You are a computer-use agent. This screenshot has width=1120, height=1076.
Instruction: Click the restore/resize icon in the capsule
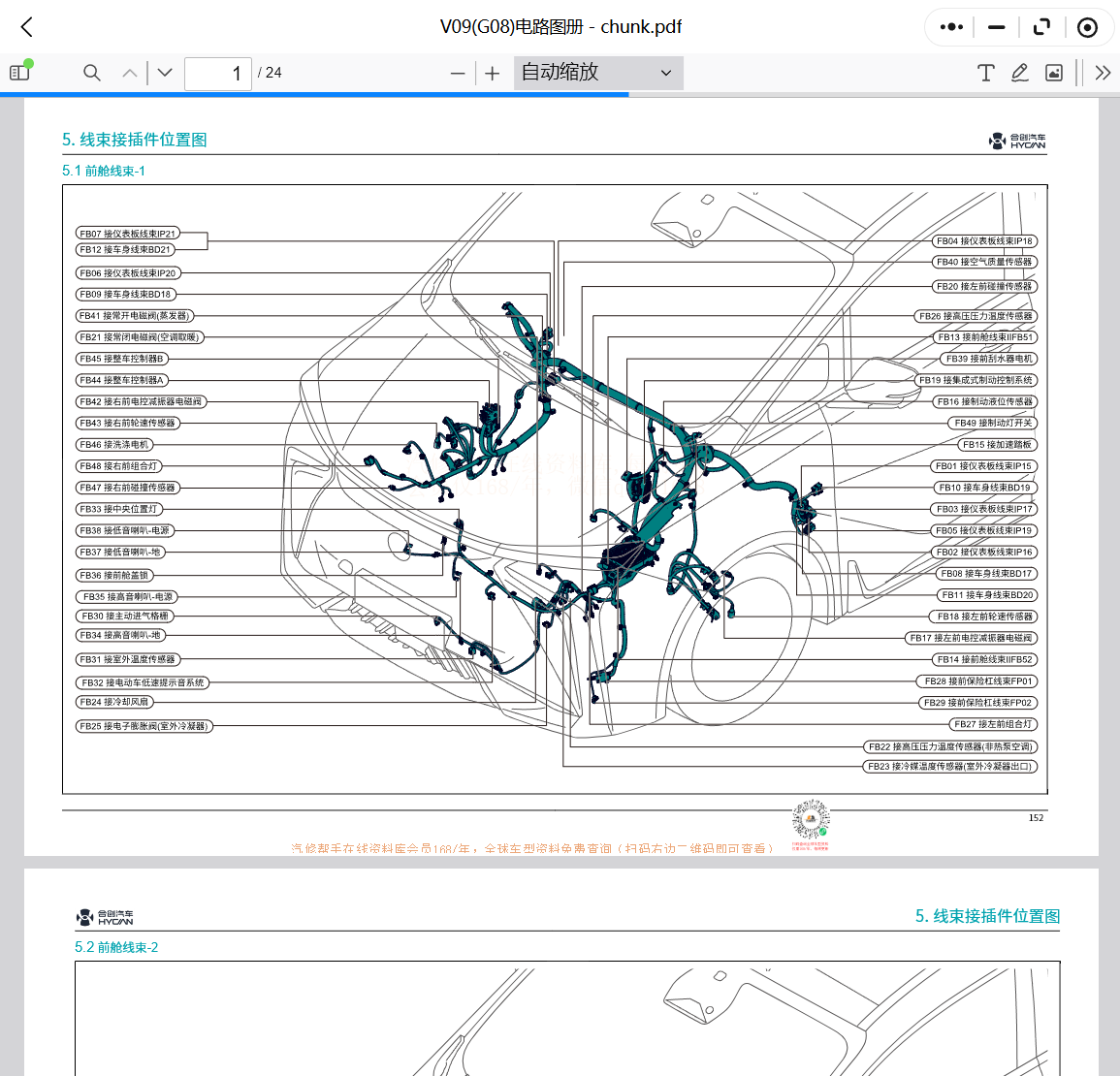[1041, 27]
